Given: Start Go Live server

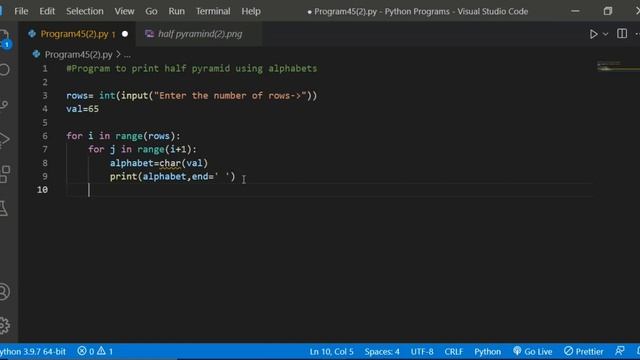Looking at the screenshot, I should (x=533, y=351).
